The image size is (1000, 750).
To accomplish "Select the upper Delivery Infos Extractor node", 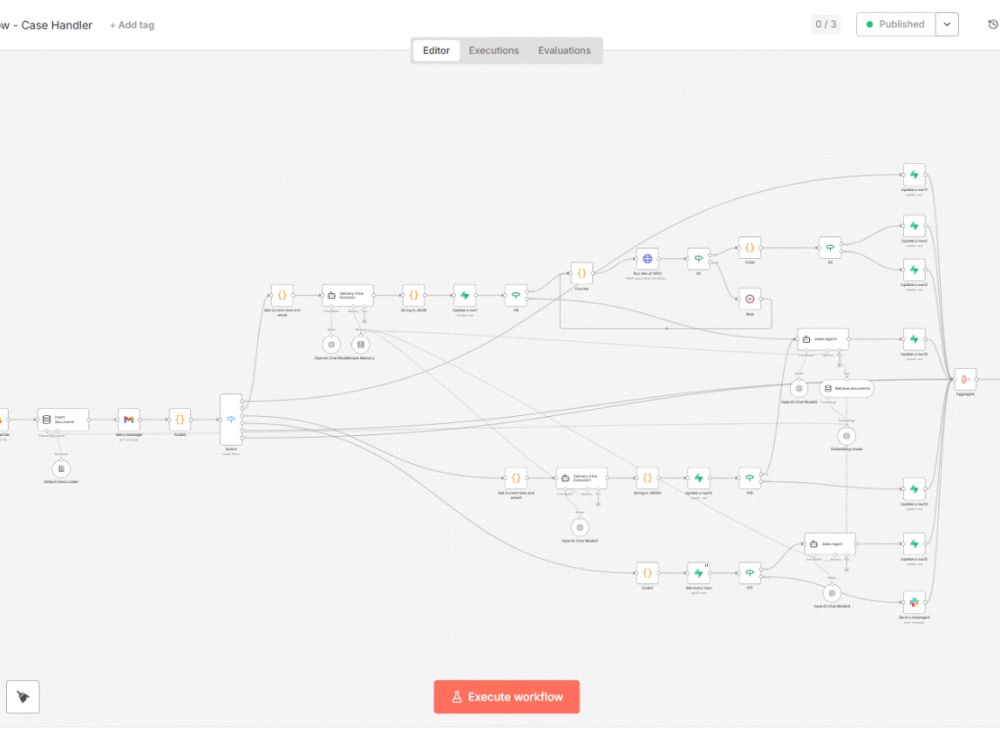I will [x=348, y=295].
